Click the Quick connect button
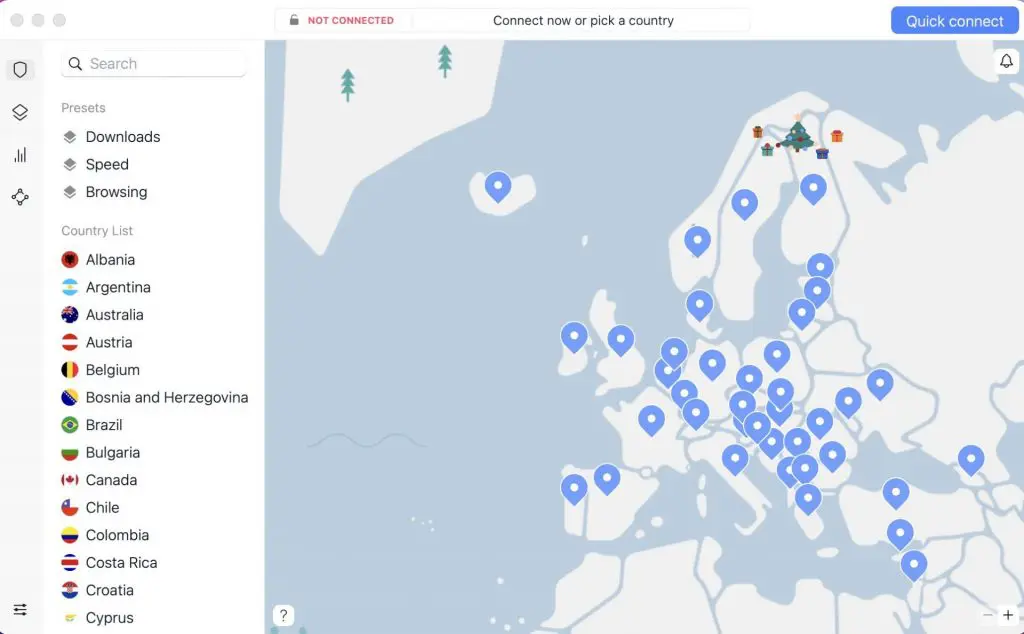1024x634 pixels. pos(954,21)
